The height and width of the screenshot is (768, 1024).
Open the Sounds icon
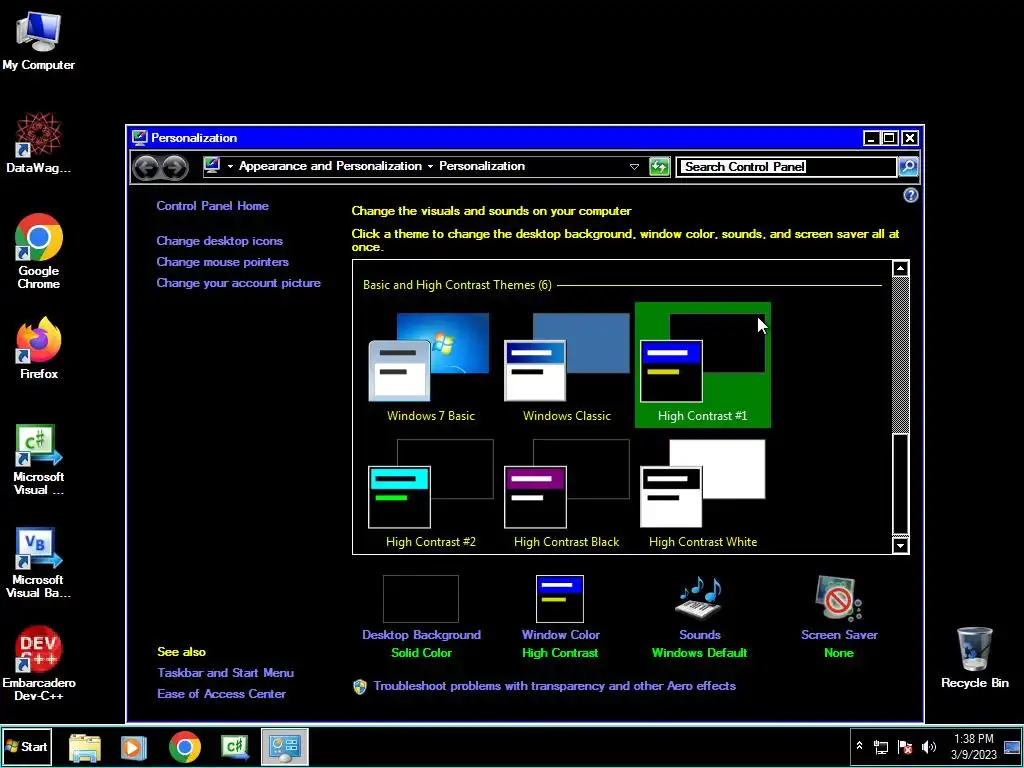coord(699,598)
